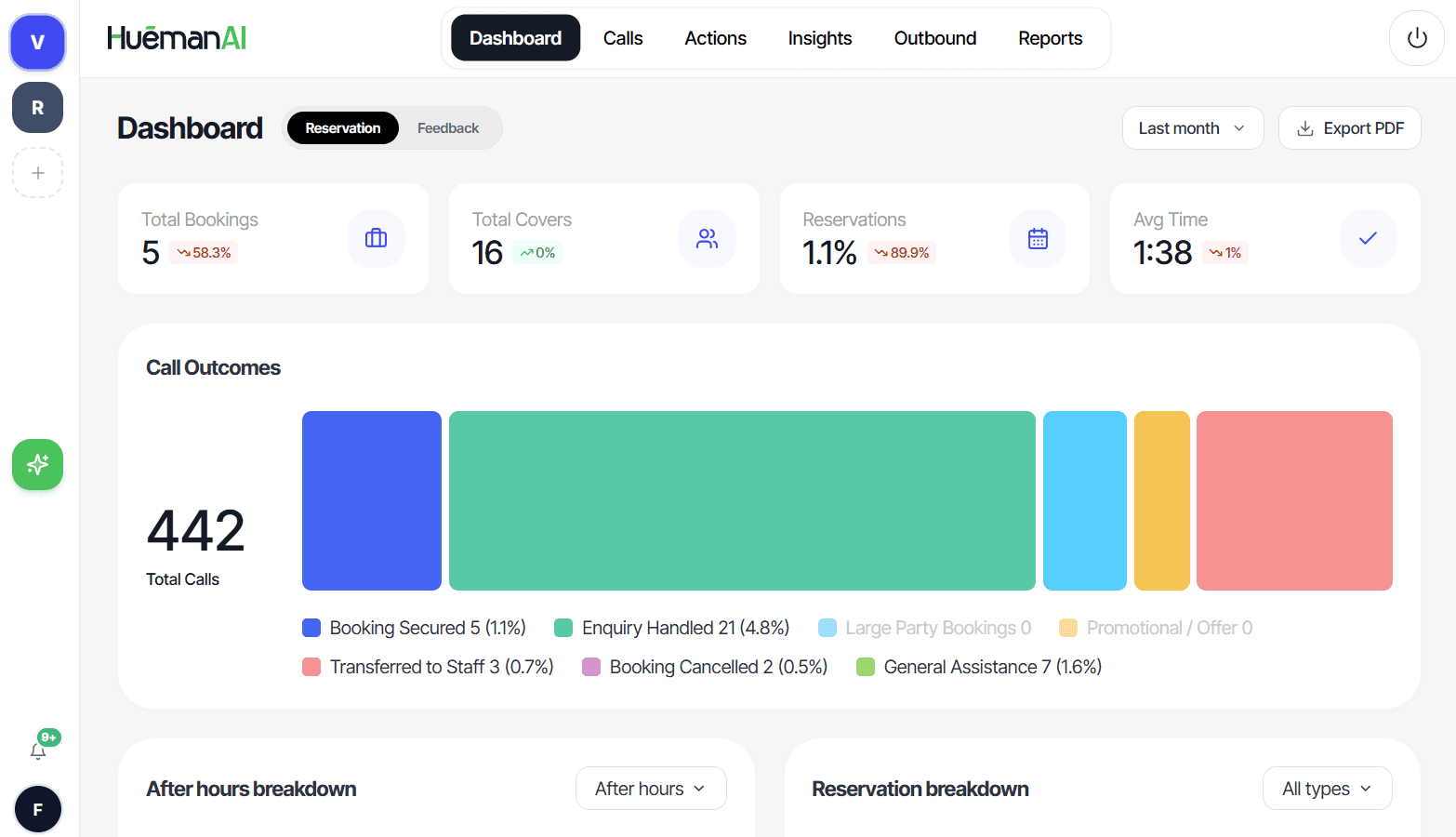The height and width of the screenshot is (837, 1456).
Task: Click the Total Covers people icon
Action: click(x=708, y=238)
